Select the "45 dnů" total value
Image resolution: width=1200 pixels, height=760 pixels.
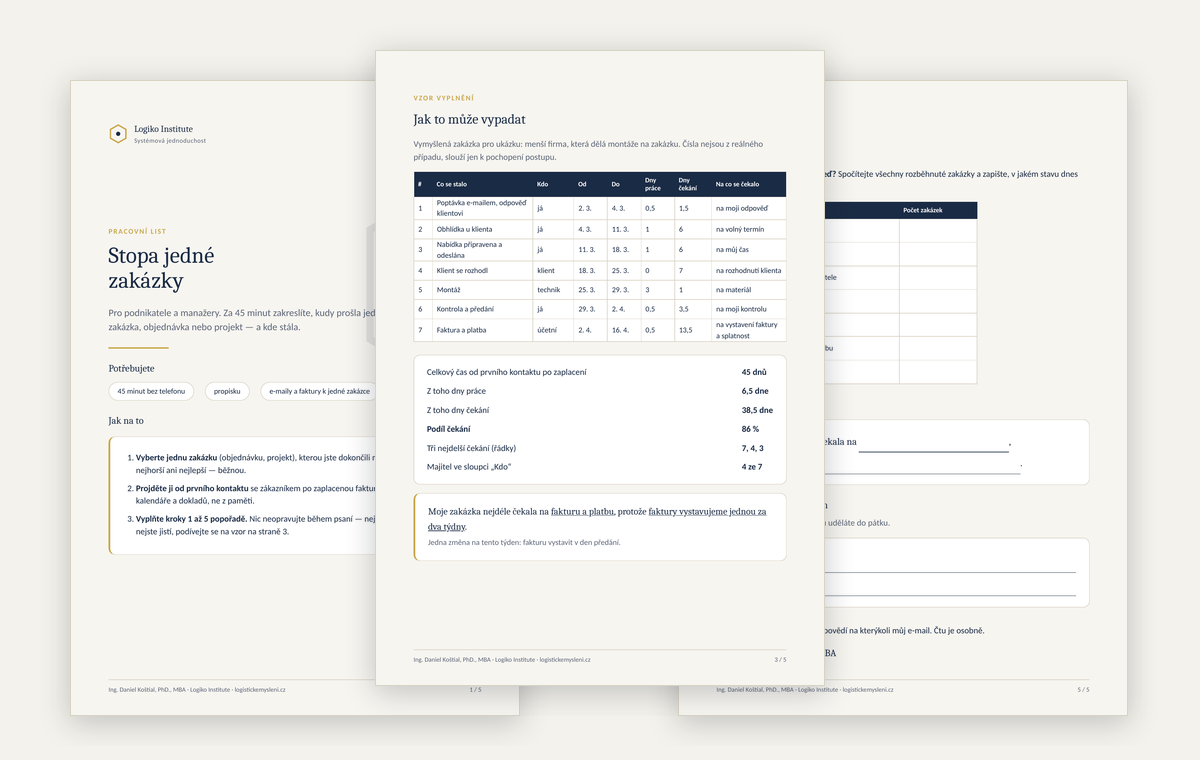coord(757,372)
